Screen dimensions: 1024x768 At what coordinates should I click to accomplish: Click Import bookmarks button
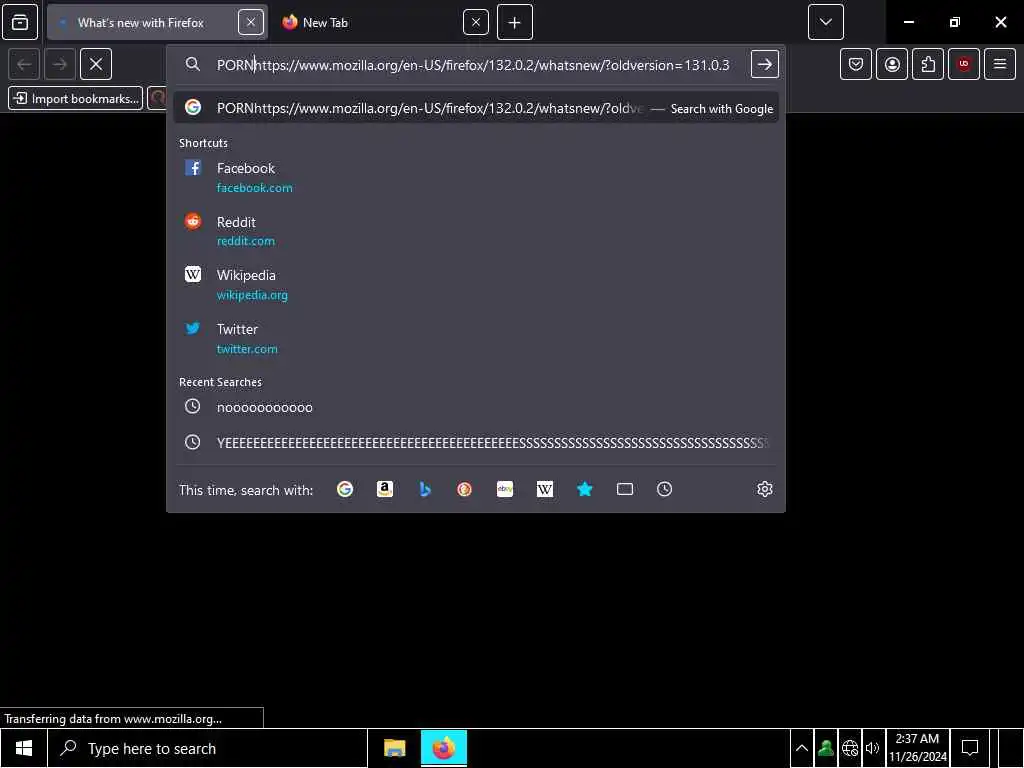coord(76,99)
